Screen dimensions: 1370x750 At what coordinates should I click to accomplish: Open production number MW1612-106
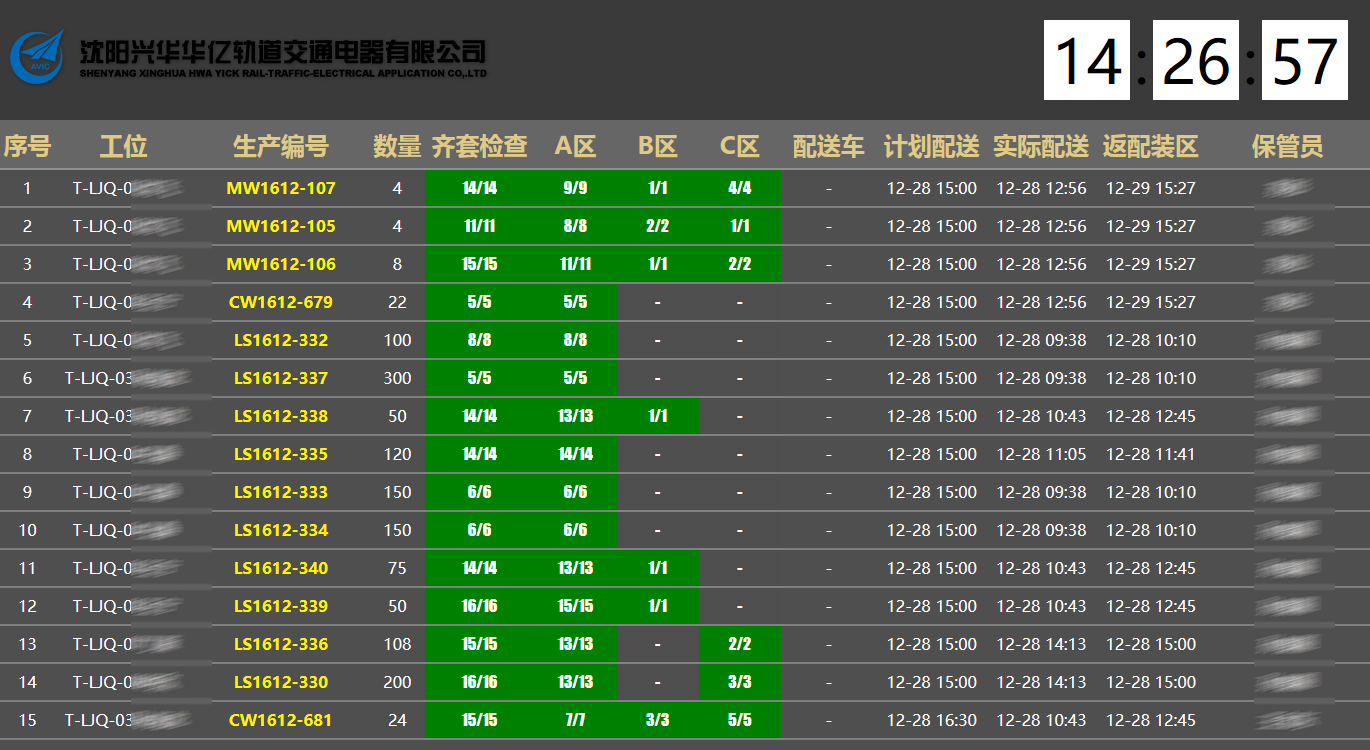click(x=281, y=264)
